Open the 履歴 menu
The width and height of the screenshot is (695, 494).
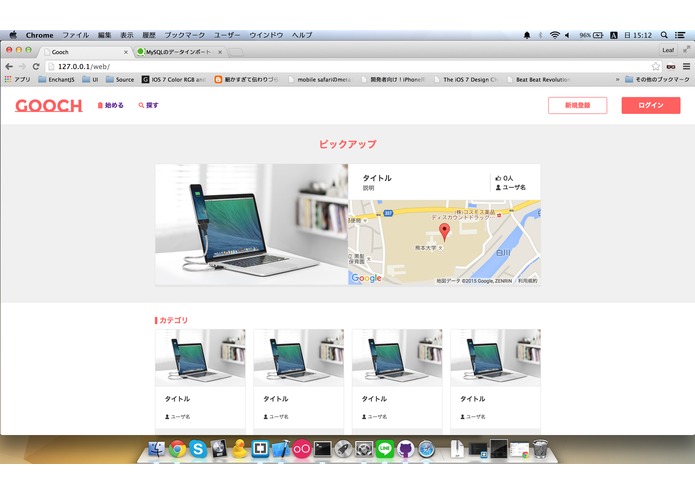tap(149, 35)
